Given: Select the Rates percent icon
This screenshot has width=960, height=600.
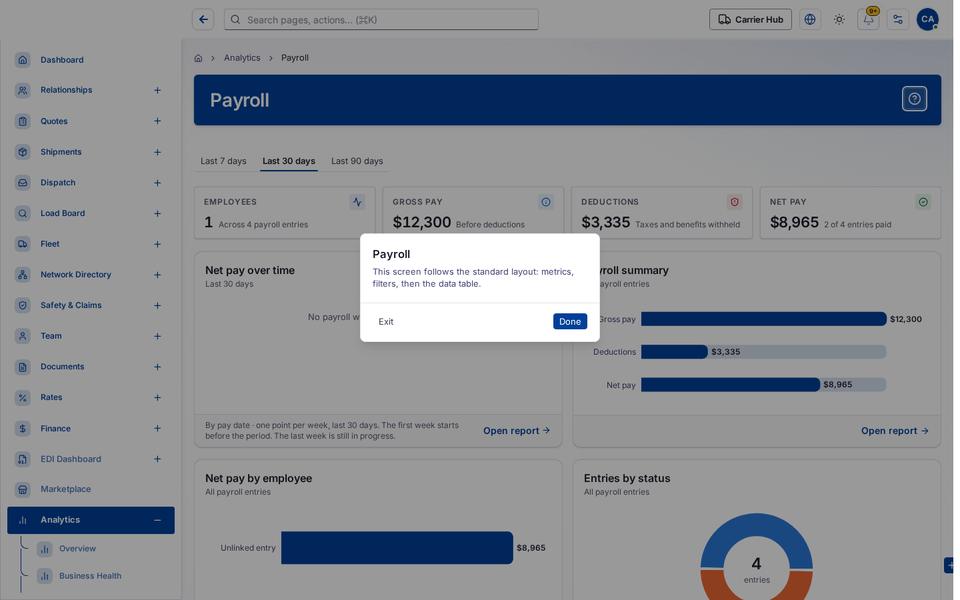Looking at the screenshot, I should pyautogui.click(x=23, y=397).
